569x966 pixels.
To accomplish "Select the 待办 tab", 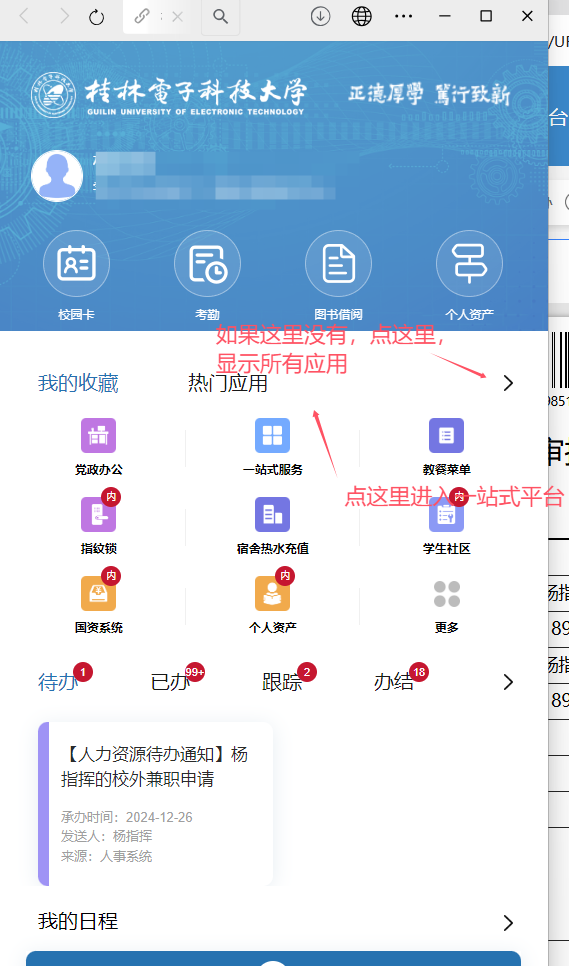I will (58, 682).
